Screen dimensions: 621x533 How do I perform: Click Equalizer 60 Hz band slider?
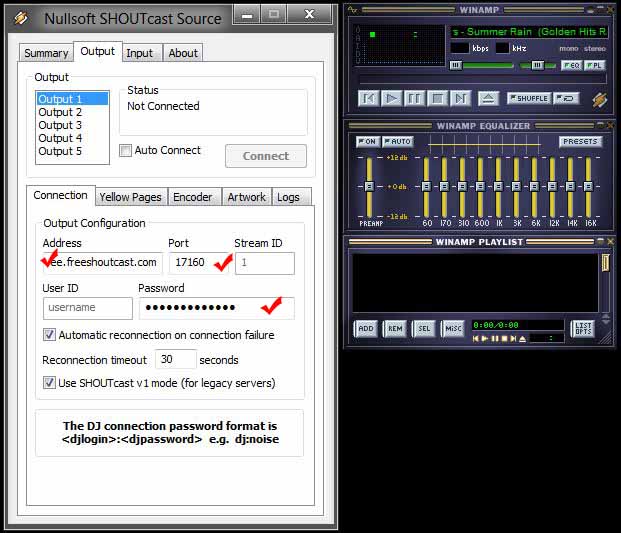(x=427, y=187)
